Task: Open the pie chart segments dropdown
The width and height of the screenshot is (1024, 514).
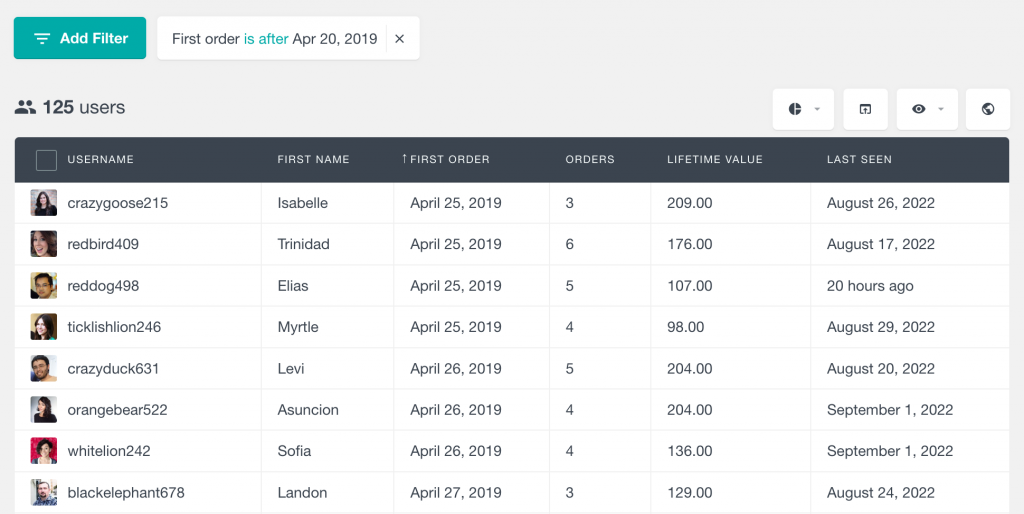Action: click(x=804, y=109)
